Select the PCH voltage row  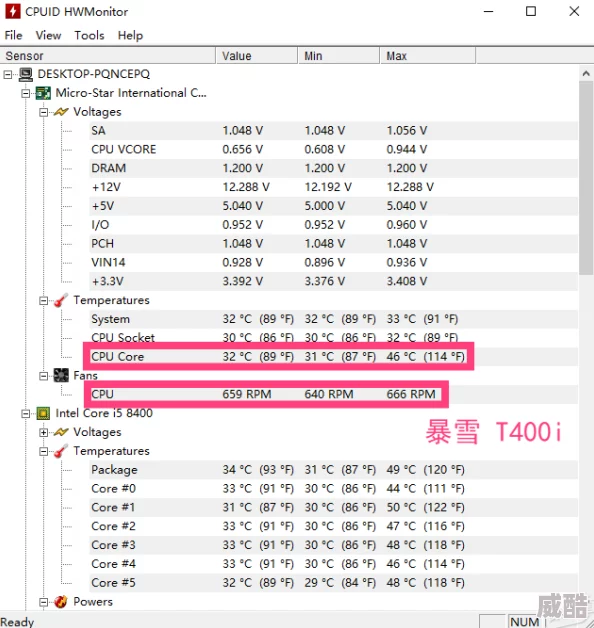click(x=333, y=244)
